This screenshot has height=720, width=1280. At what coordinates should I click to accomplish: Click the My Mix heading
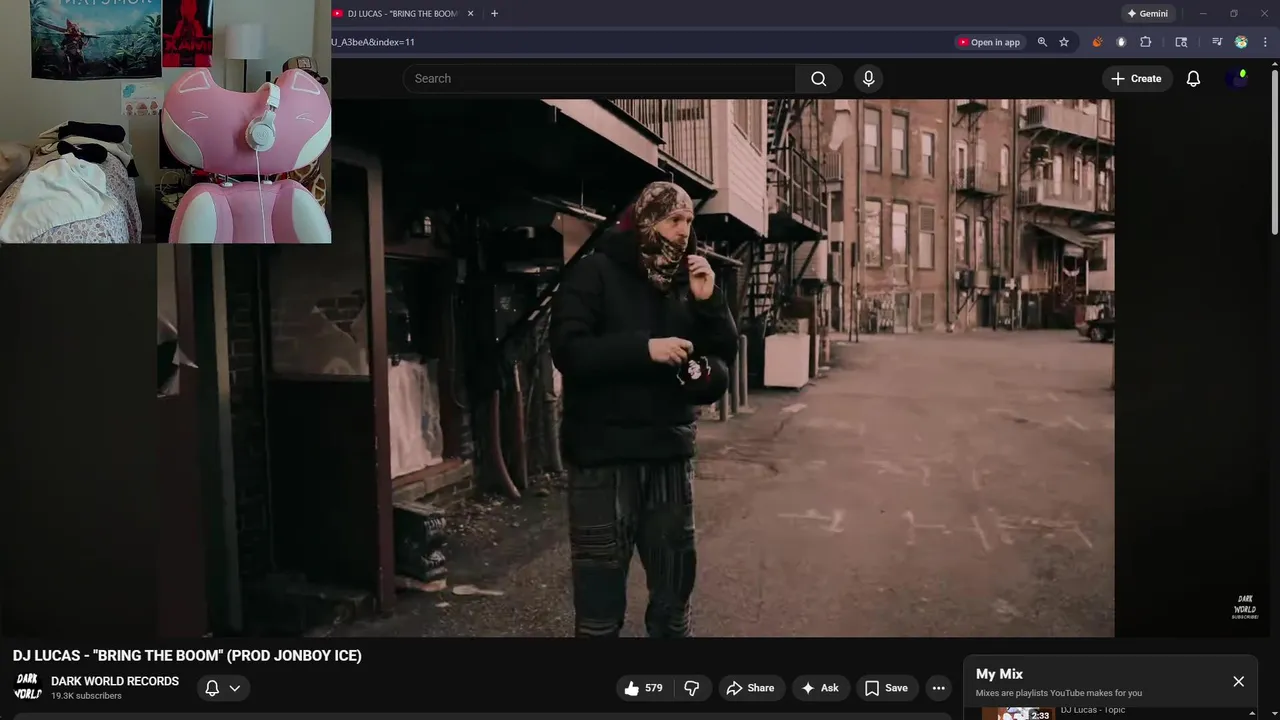tap(999, 674)
